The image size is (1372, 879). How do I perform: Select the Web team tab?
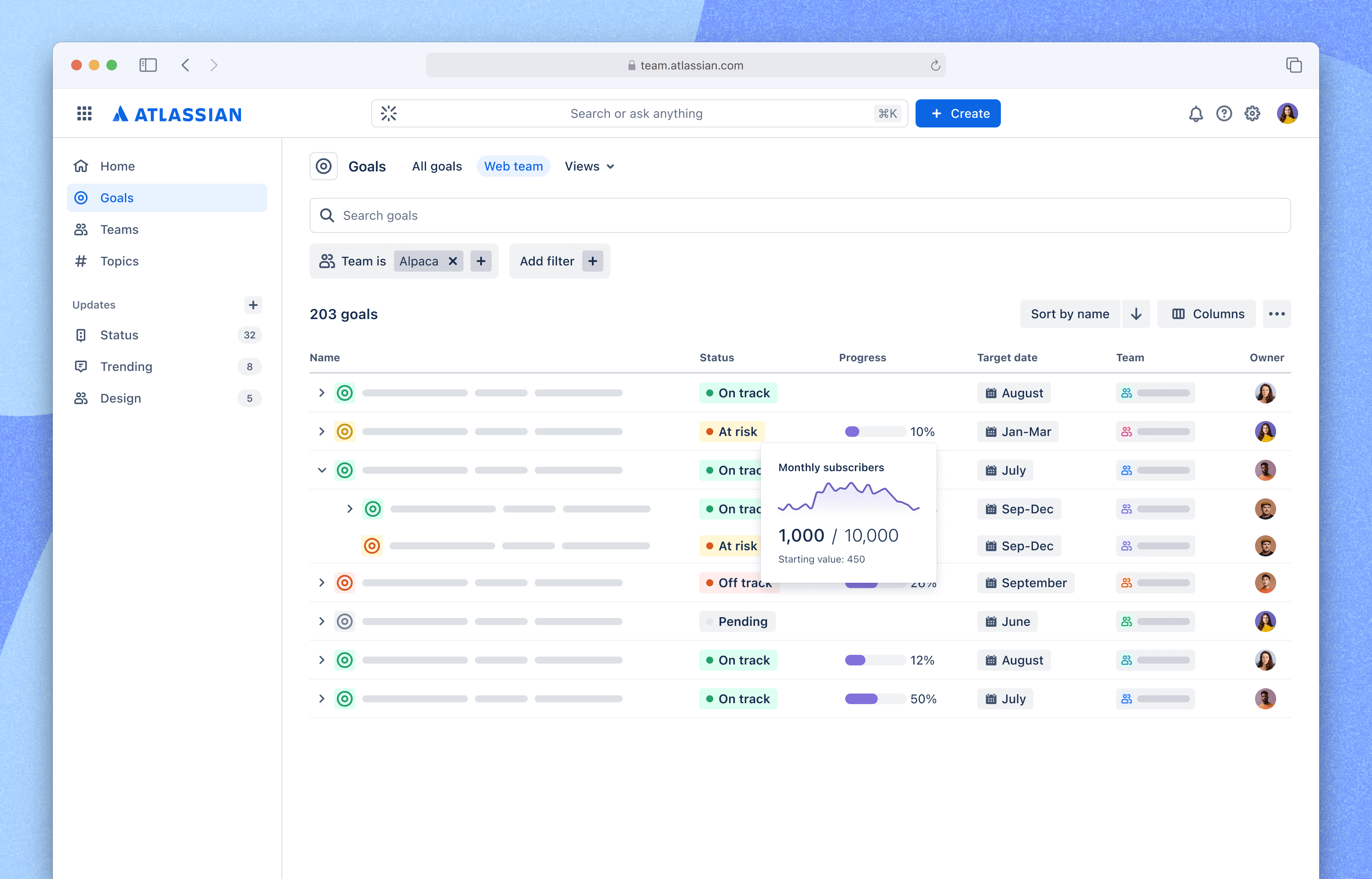tap(513, 166)
